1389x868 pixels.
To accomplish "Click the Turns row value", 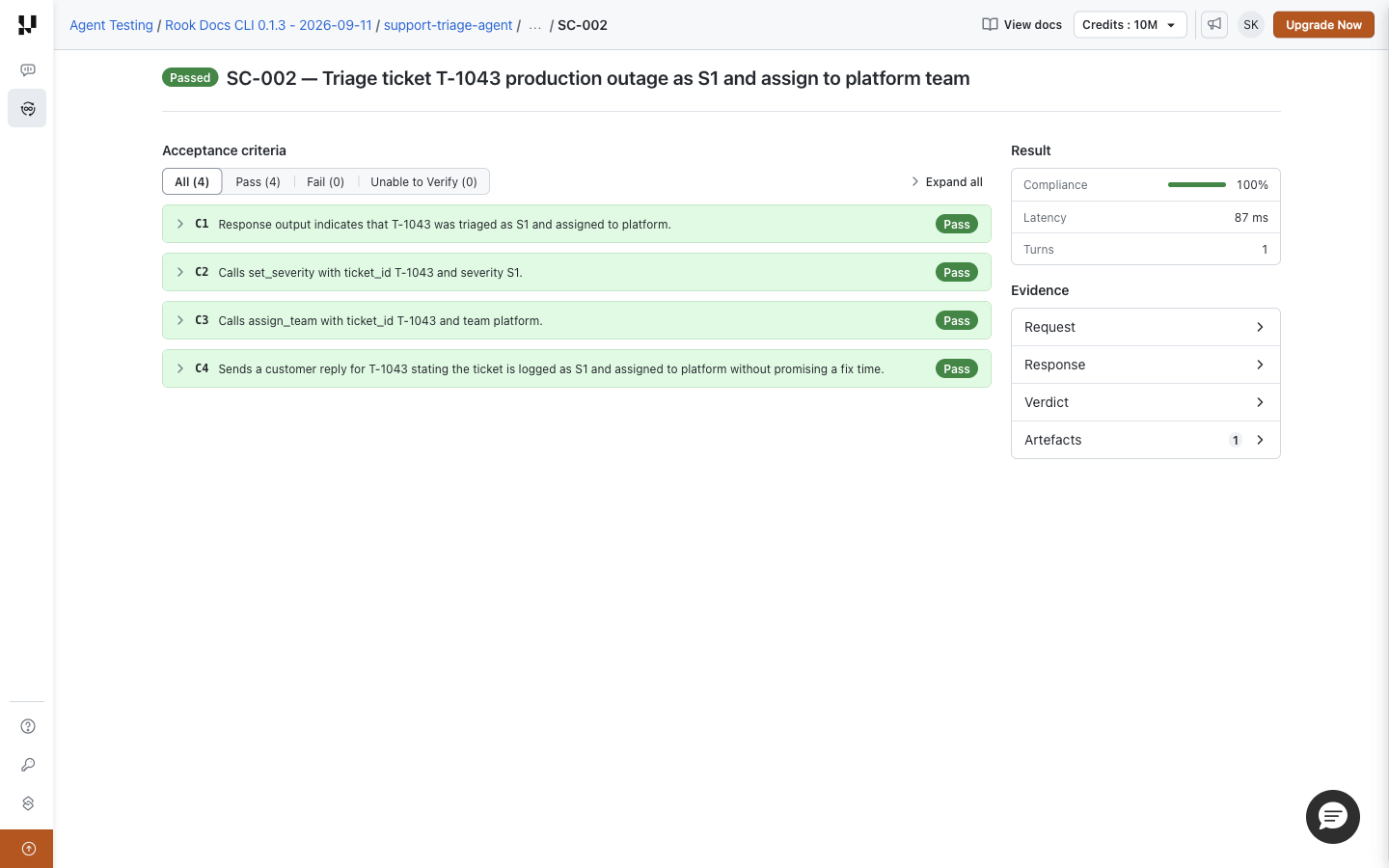I will 1265,250.
